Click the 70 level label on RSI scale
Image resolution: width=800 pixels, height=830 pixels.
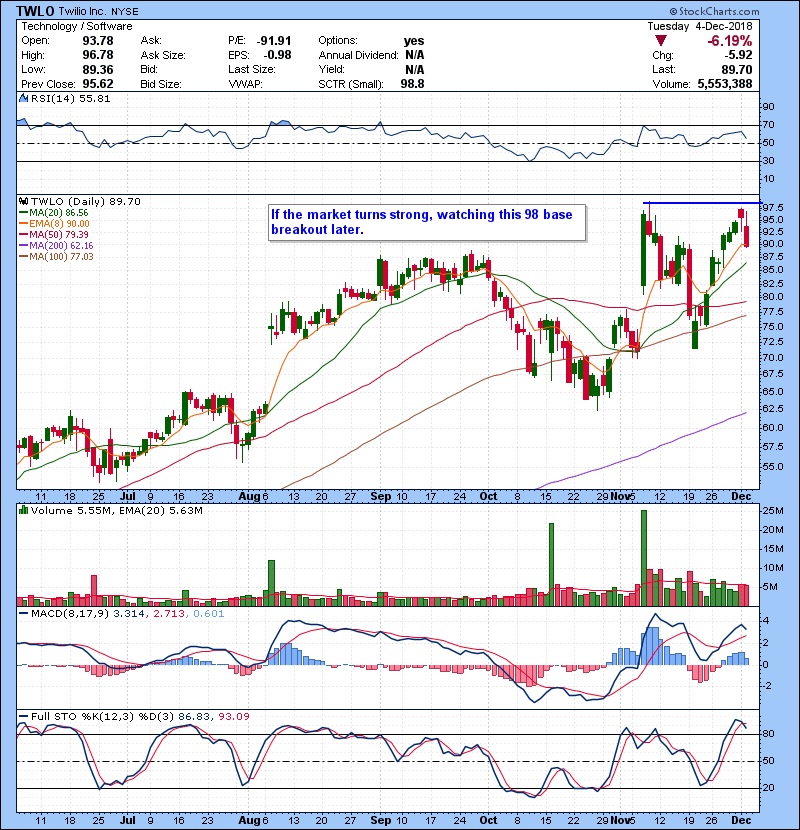[768, 125]
